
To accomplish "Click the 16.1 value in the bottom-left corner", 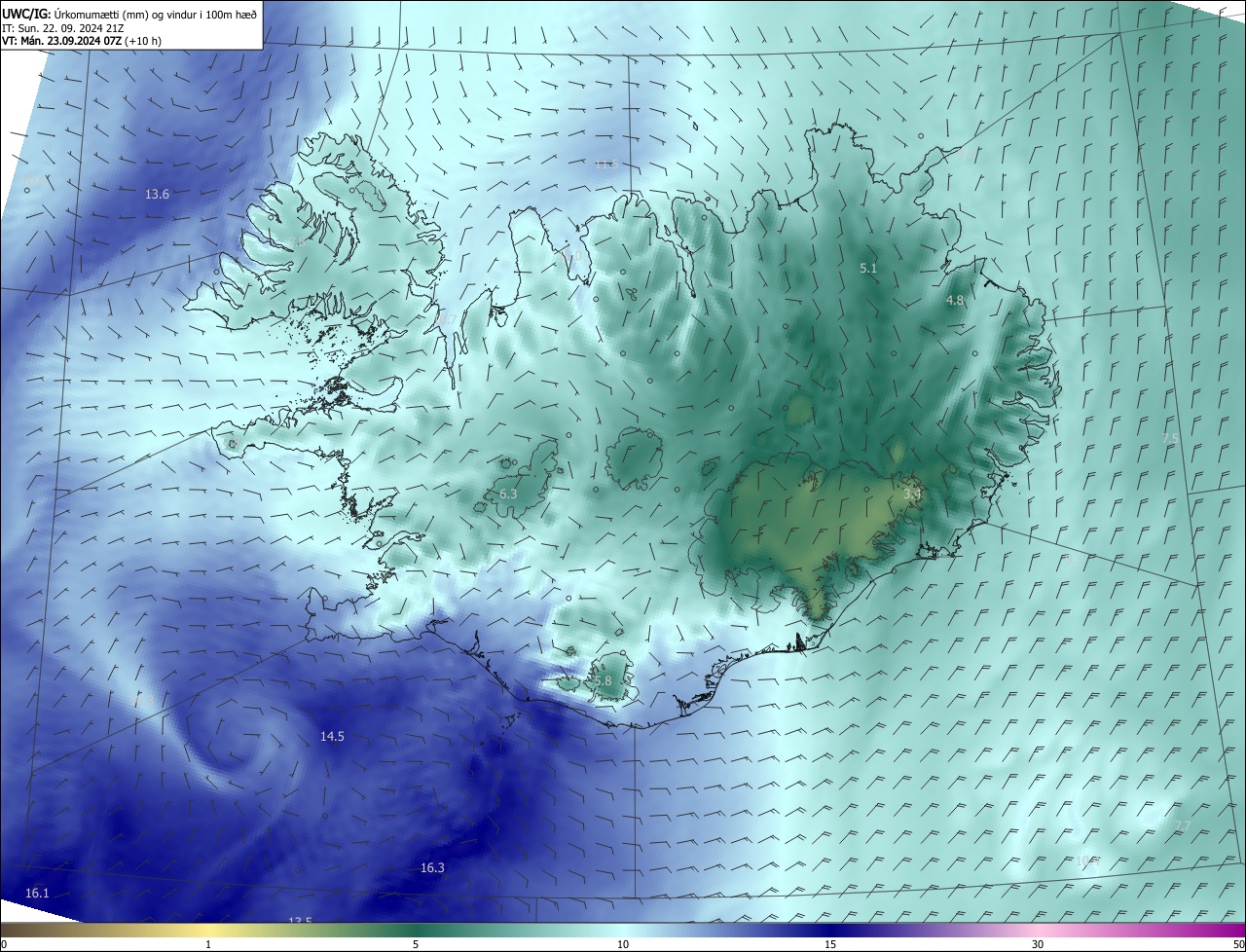I will pos(37,894).
